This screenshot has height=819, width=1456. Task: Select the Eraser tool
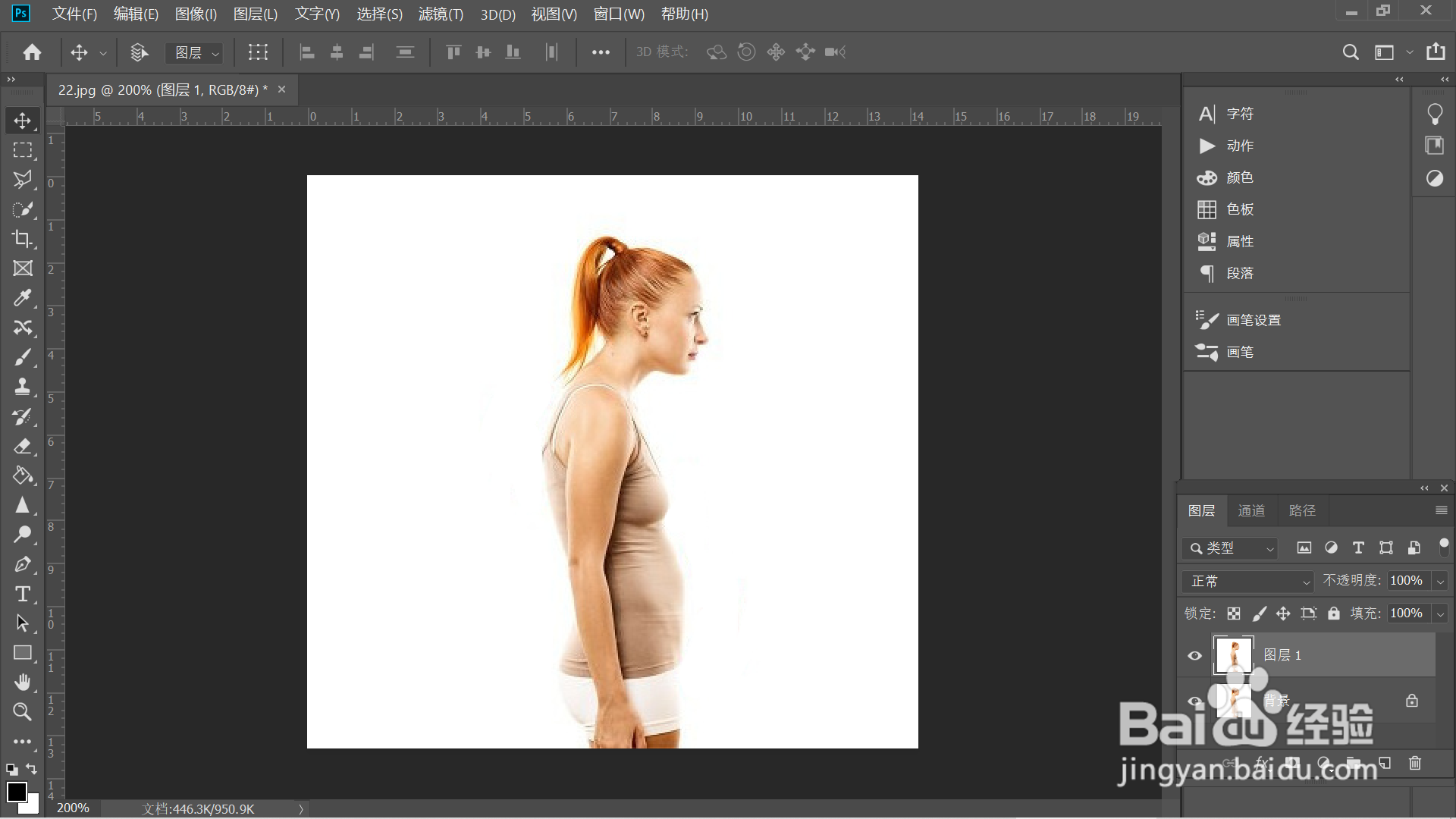point(22,446)
